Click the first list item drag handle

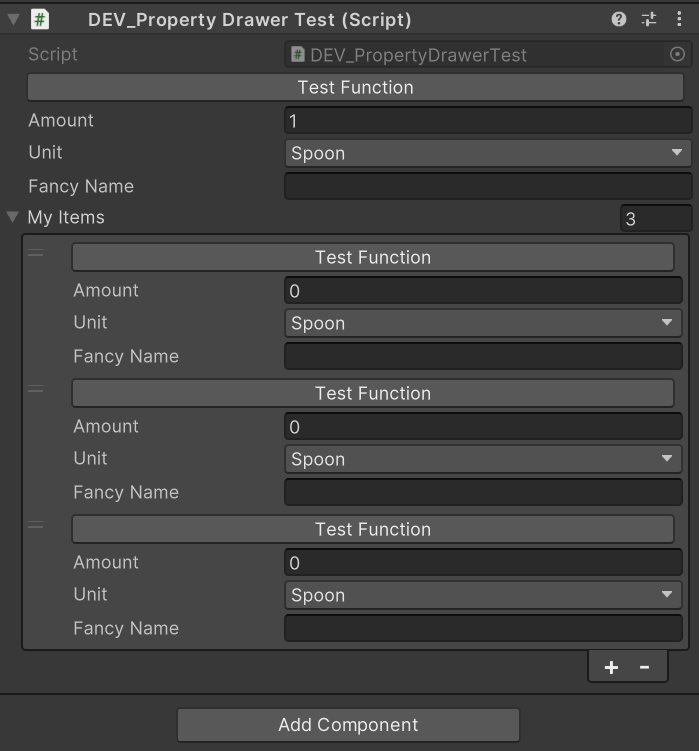(36, 253)
